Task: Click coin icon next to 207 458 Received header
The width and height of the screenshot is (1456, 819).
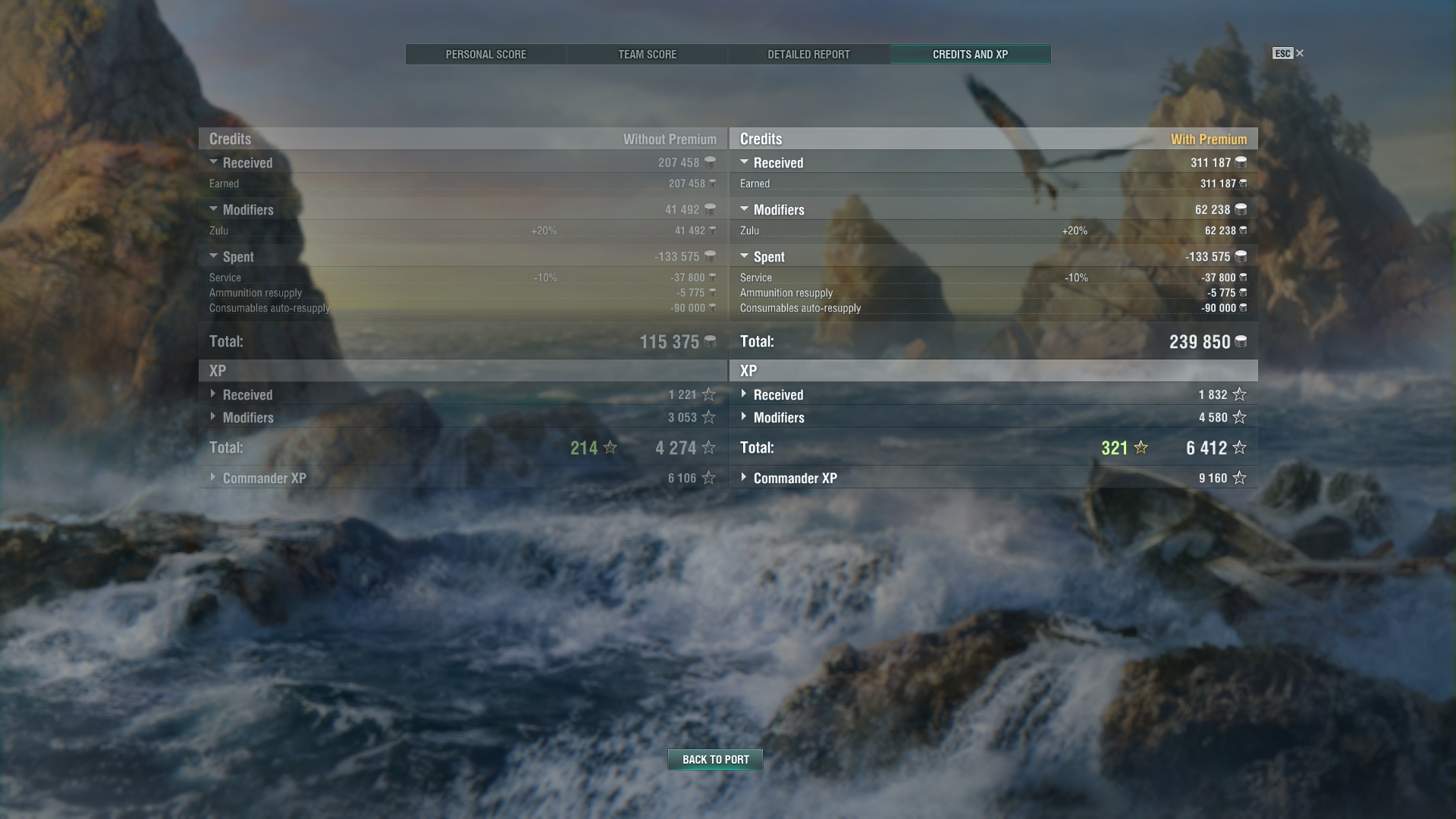Action: pyautogui.click(x=710, y=162)
